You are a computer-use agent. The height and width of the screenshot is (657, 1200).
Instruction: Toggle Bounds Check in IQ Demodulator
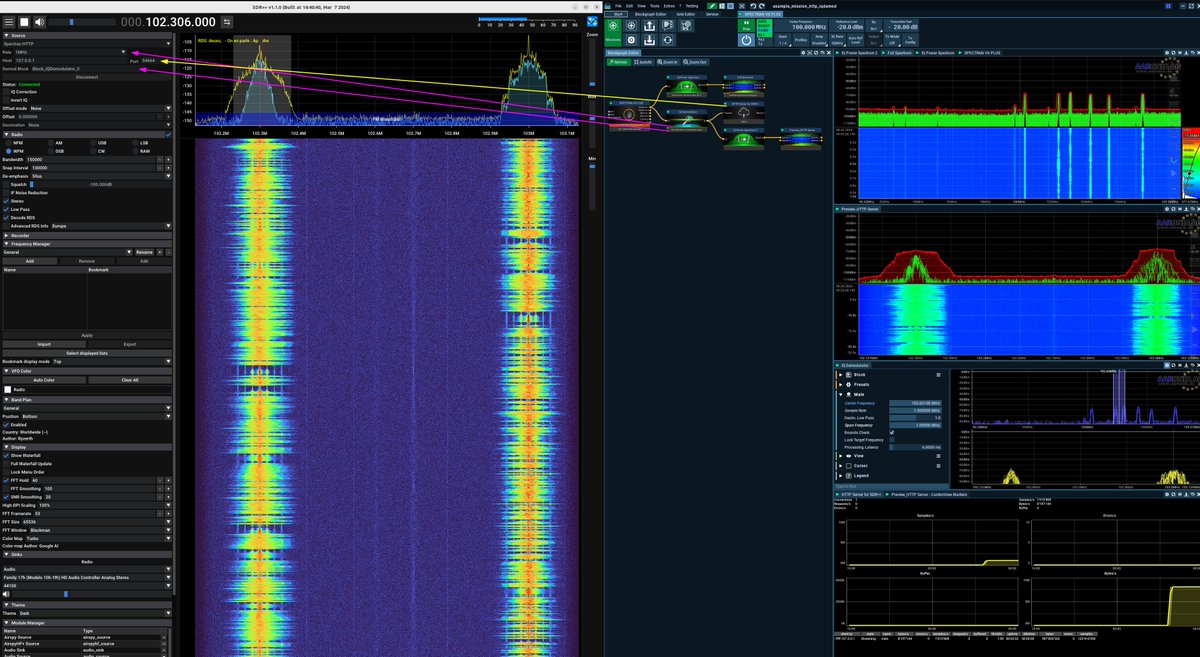click(892, 433)
